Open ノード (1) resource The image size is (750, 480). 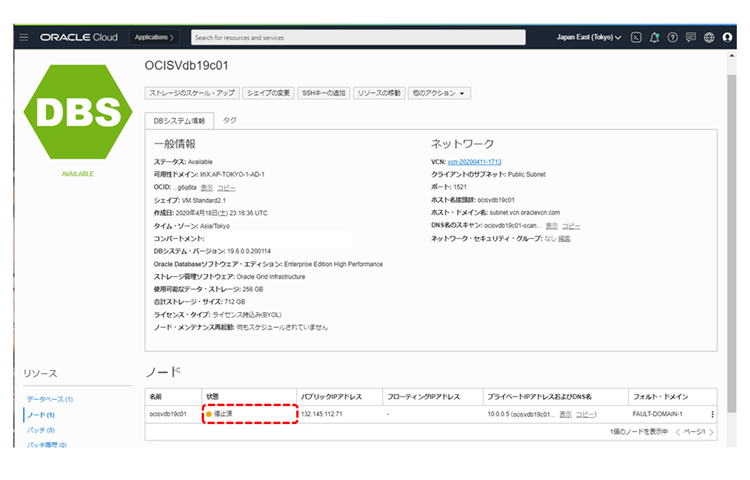41,415
